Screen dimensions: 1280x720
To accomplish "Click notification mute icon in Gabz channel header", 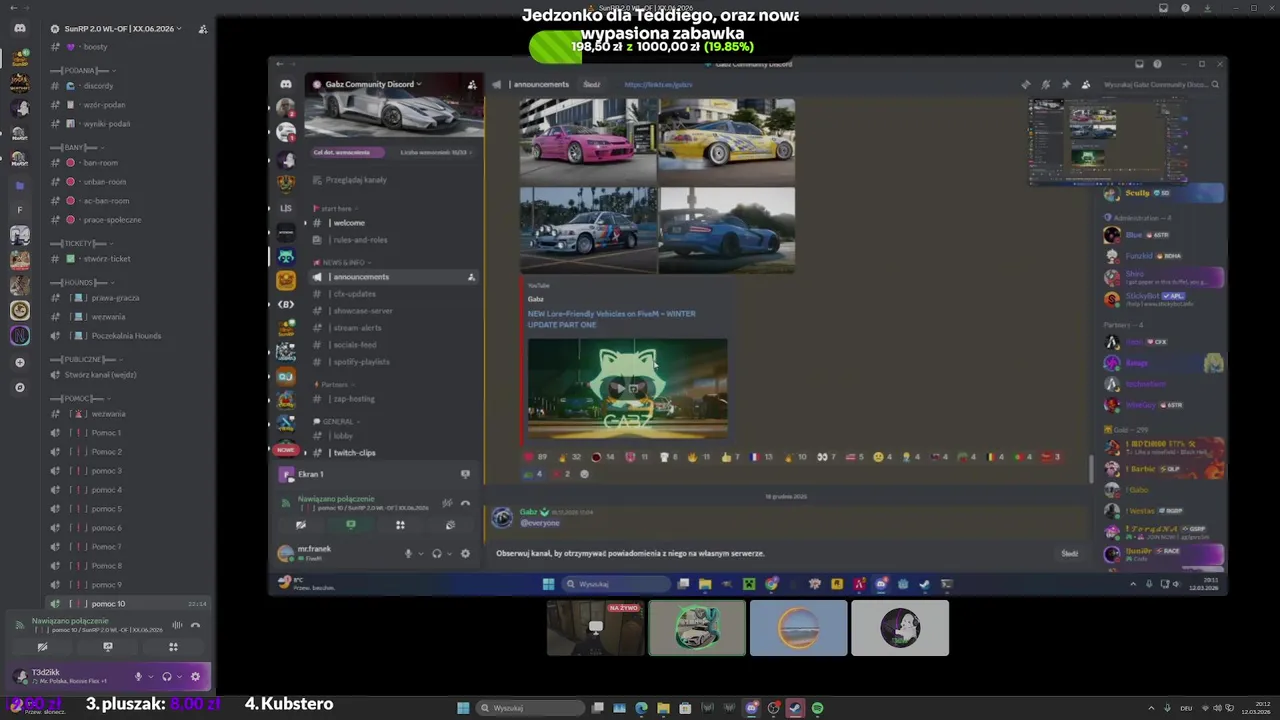I will coord(1046,85).
